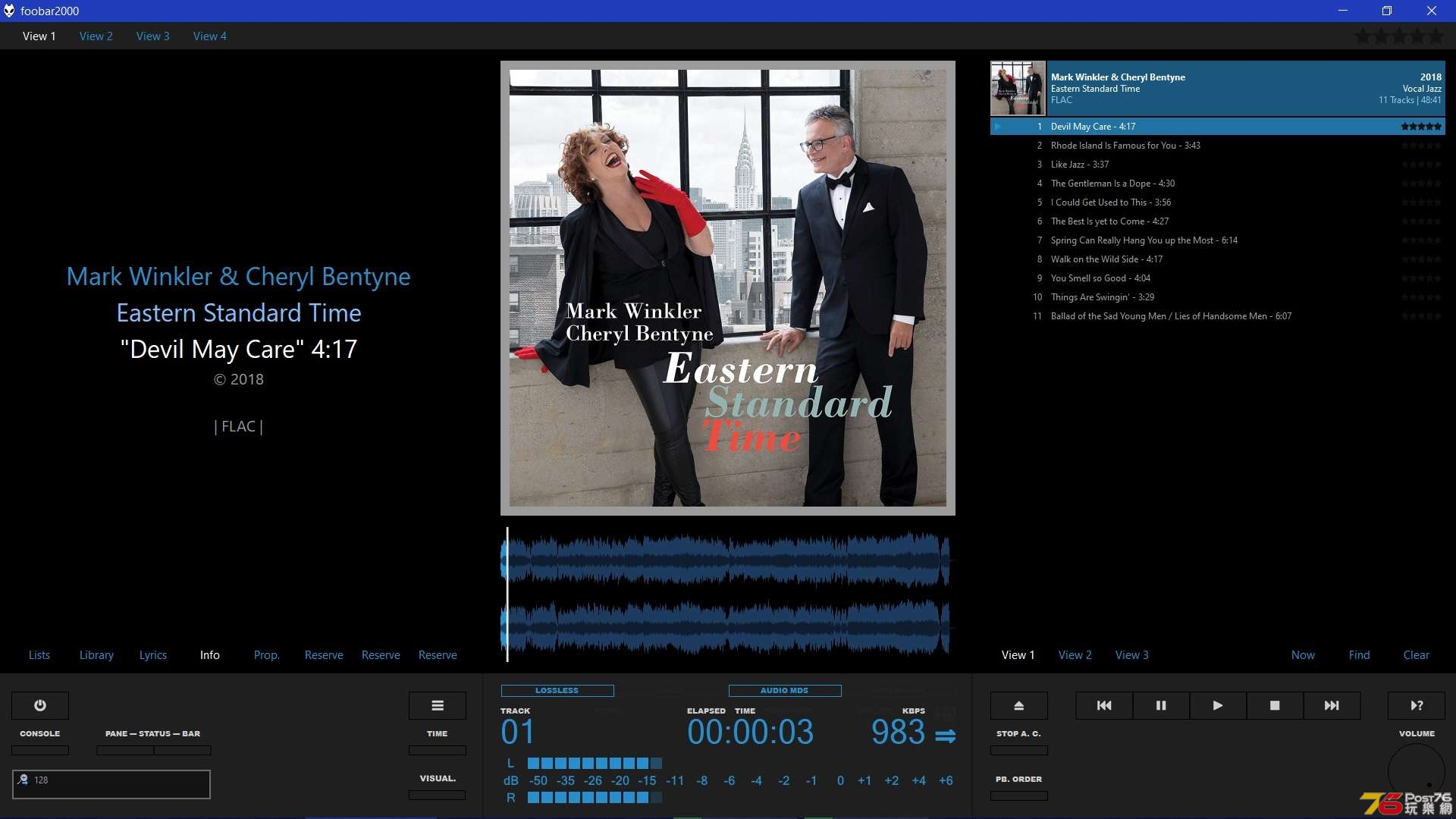Skip to the previous track
This screenshot has height=819, width=1456.
pos(1104,705)
